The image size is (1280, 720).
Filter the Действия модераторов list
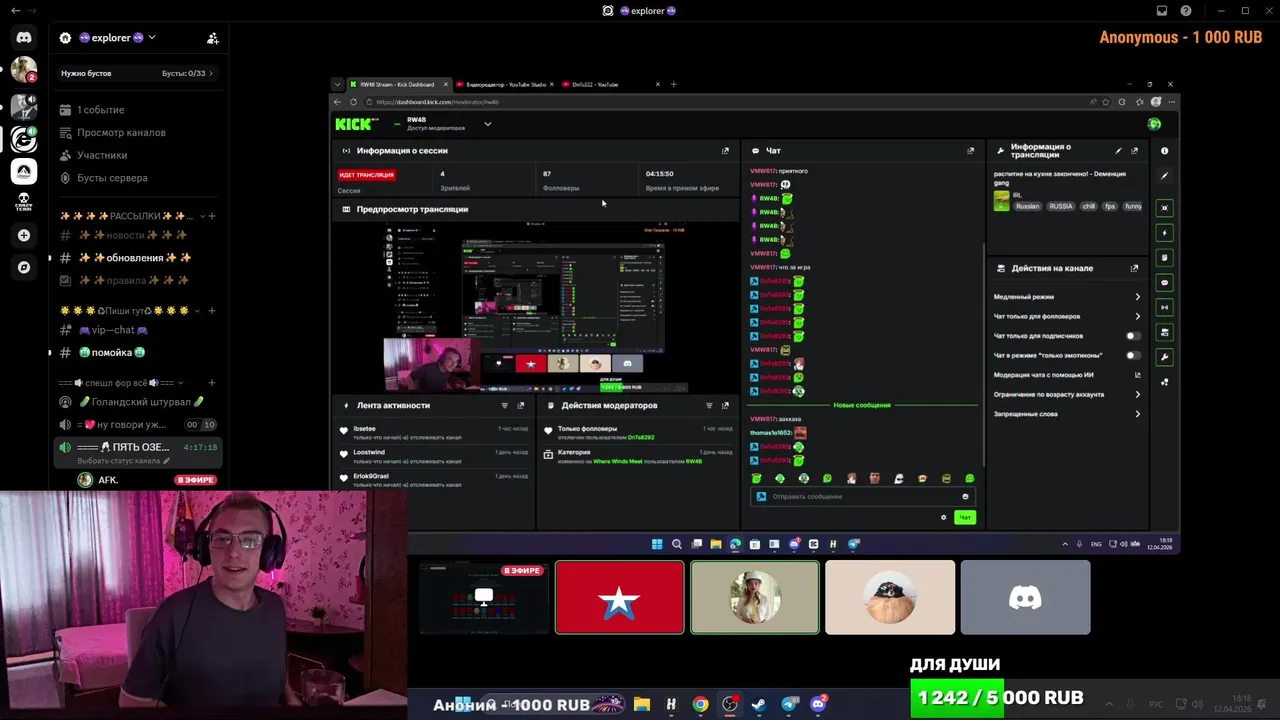pyautogui.click(x=709, y=405)
